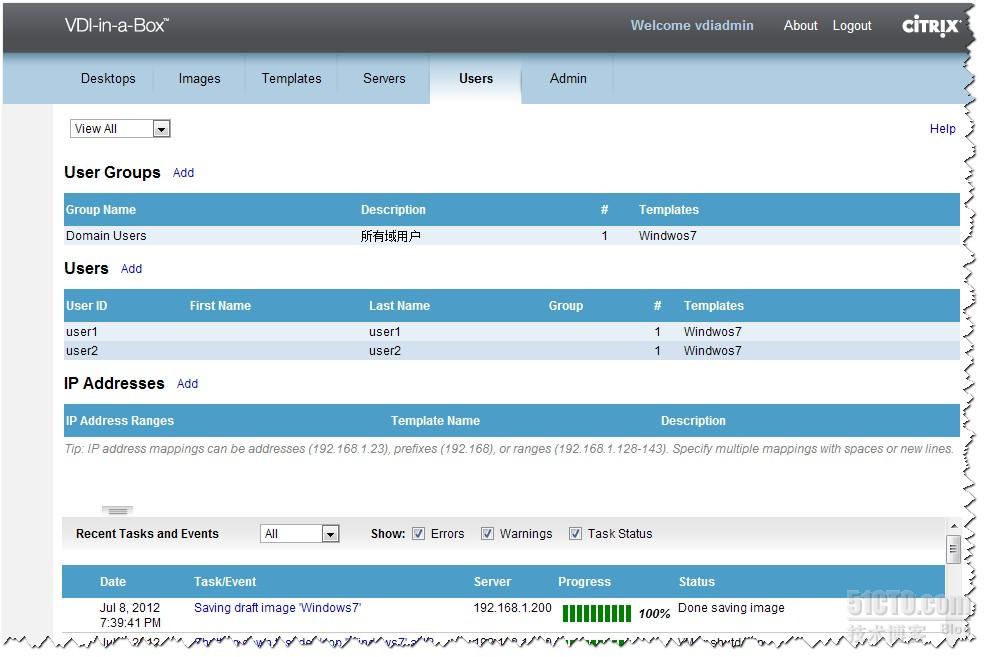Click the user2 User ID cell
This screenshot has width=985, height=657.
82,350
